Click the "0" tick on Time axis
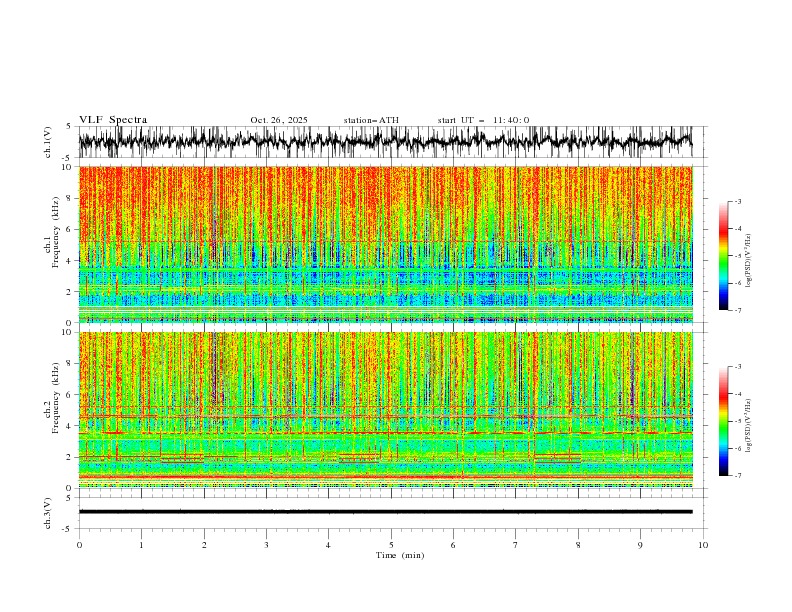This screenshot has width=792, height=612. pyautogui.click(x=79, y=545)
